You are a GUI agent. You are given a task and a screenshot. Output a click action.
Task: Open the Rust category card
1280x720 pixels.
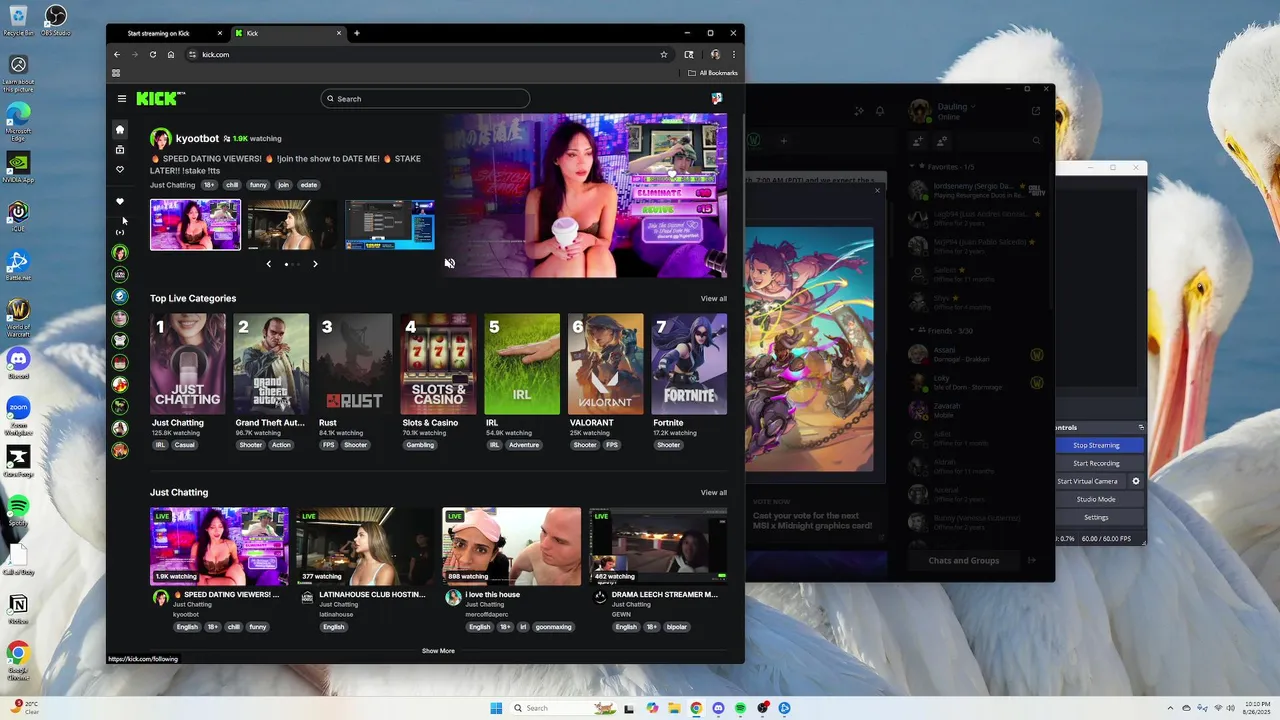click(x=355, y=364)
